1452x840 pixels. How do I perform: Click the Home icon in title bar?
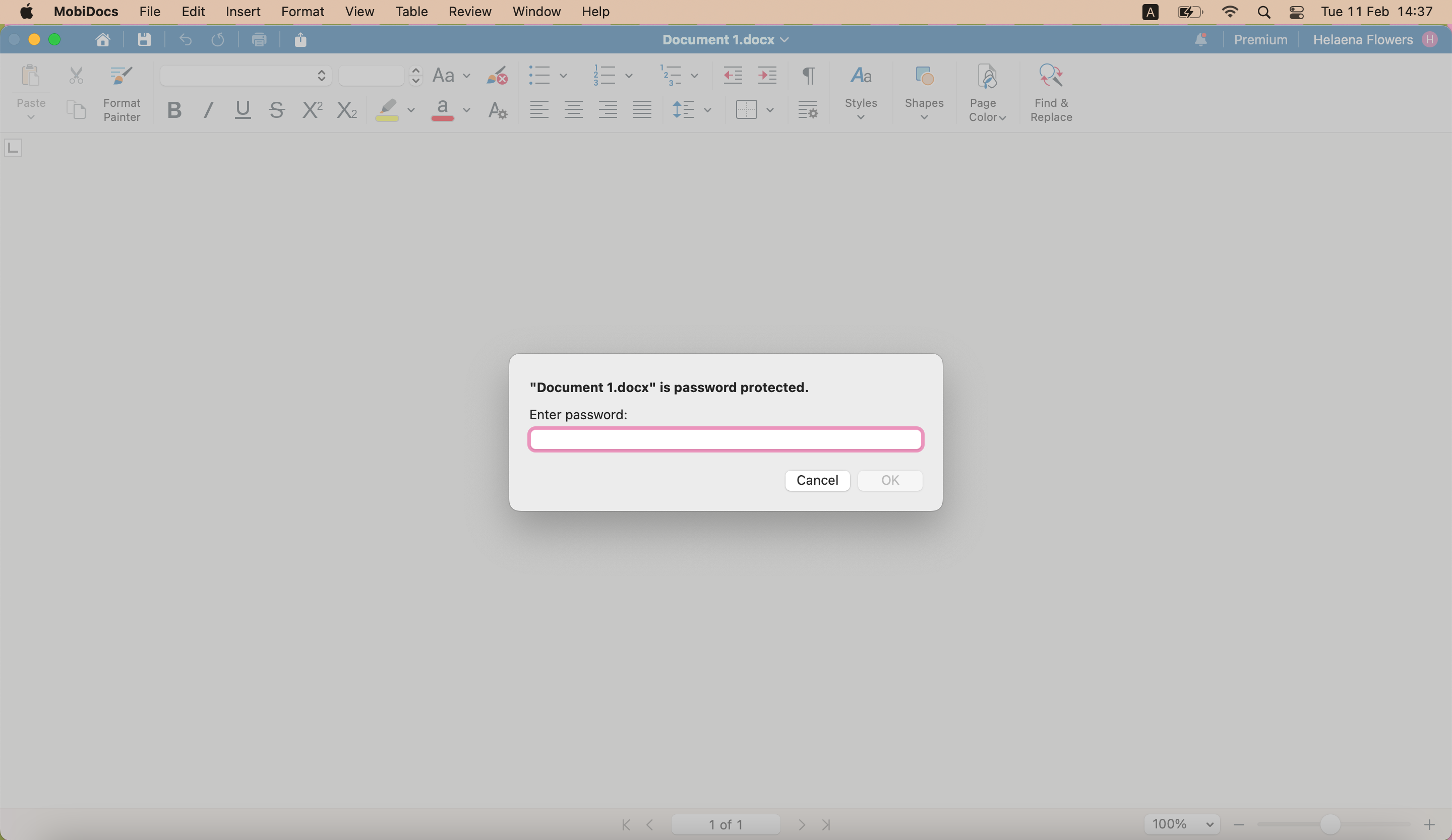click(x=102, y=39)
